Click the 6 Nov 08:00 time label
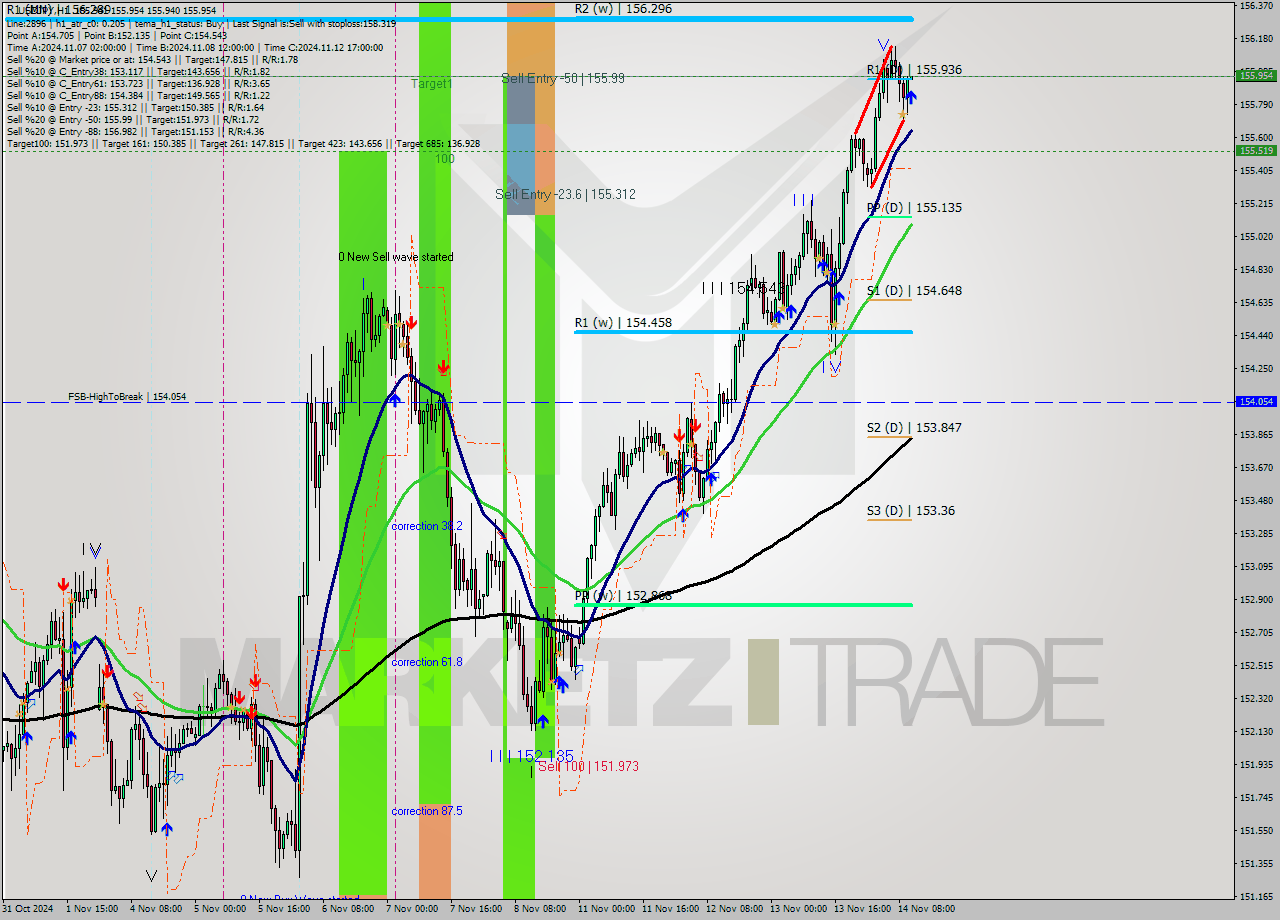The width and height of the screenshot is (1280, 920). click(x=348, y=909)
